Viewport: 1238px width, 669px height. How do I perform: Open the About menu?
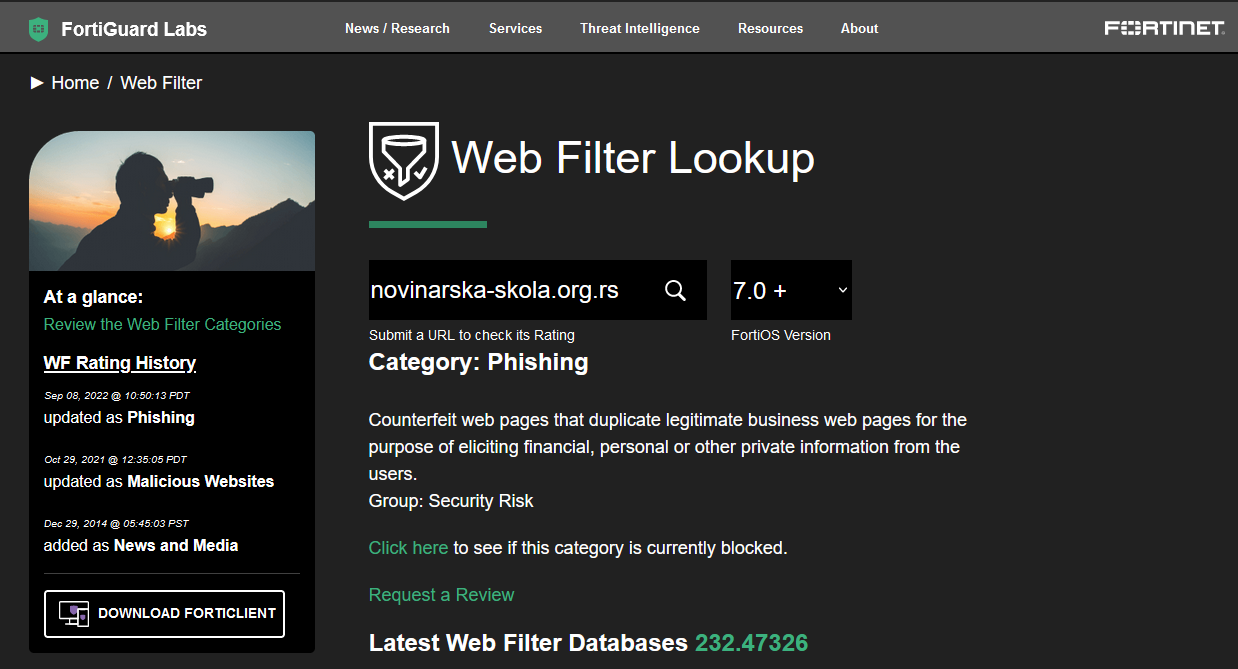[860, 28]
